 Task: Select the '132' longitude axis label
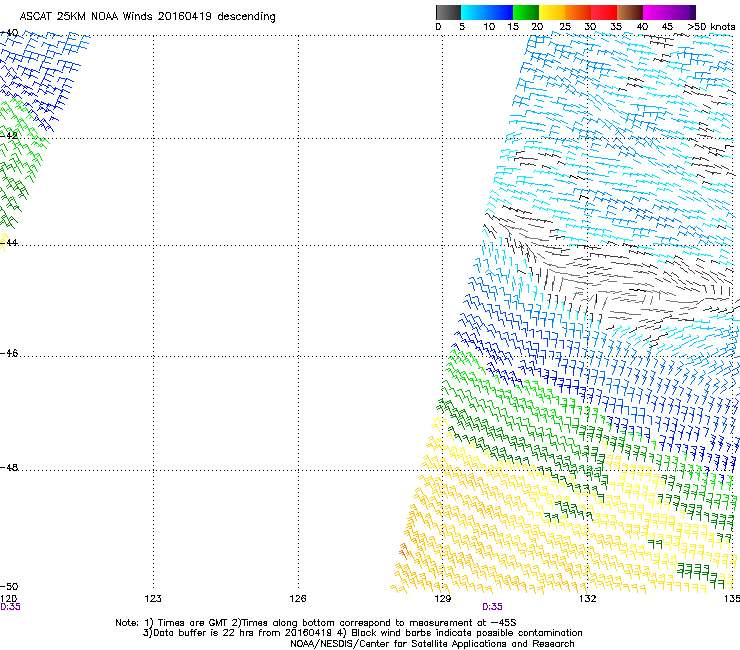587,599
